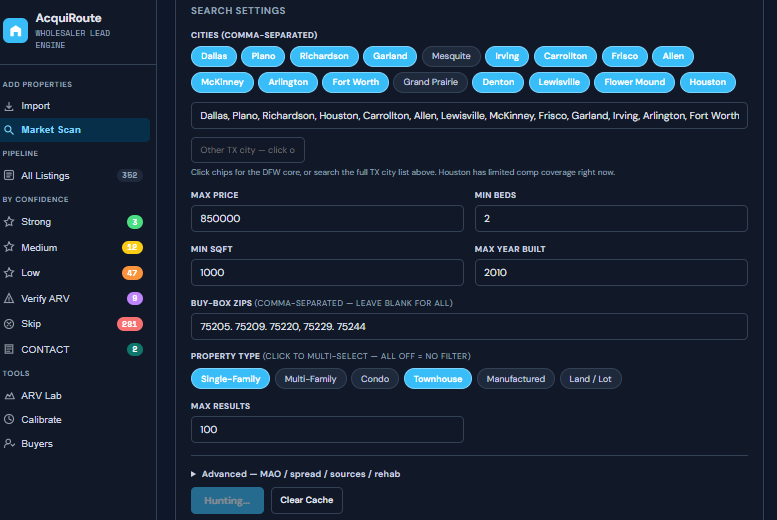777x520 pixels.
Task: Click the Verify ARV warning triangle icon
Action: point(9,298)
